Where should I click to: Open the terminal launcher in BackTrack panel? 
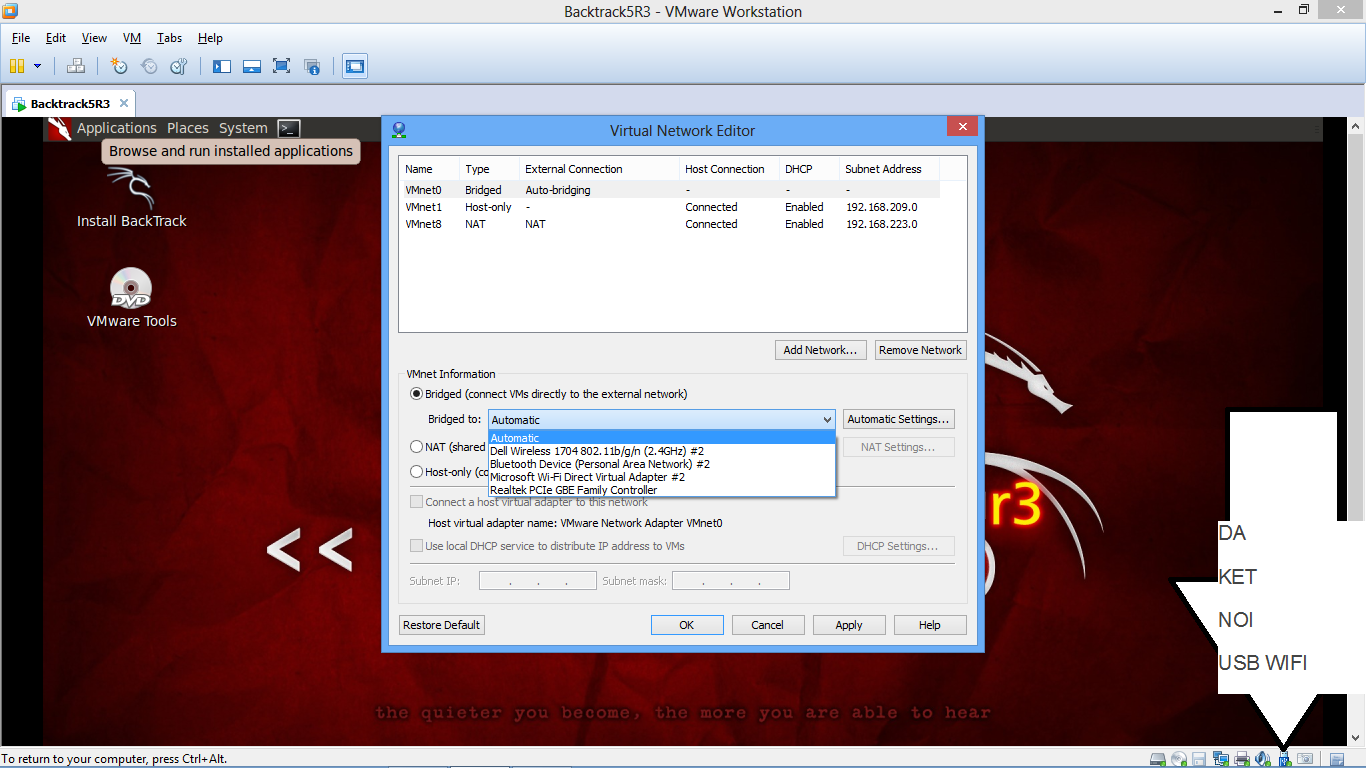point(289,128)
